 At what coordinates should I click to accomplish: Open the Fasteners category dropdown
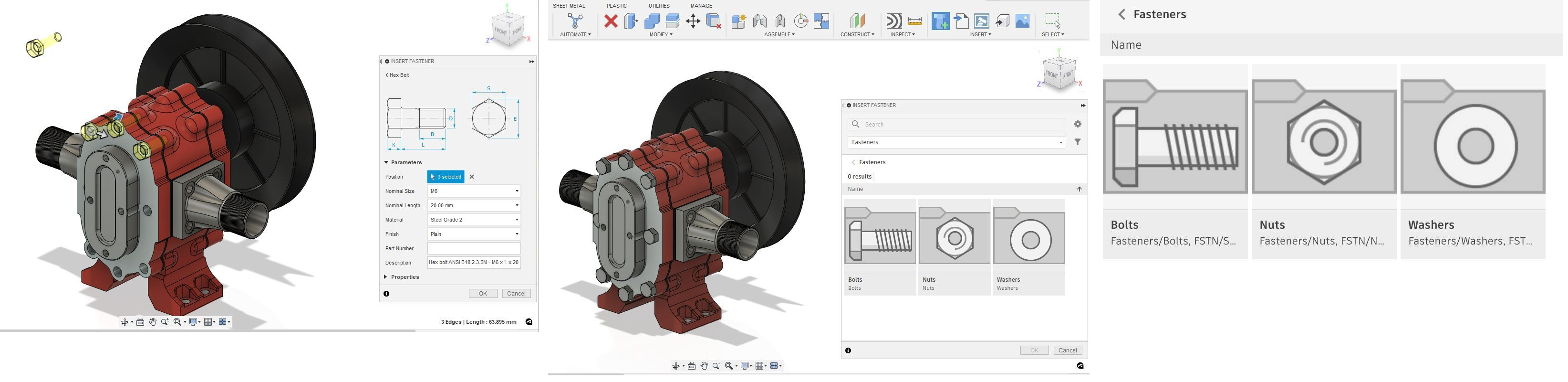957,143
